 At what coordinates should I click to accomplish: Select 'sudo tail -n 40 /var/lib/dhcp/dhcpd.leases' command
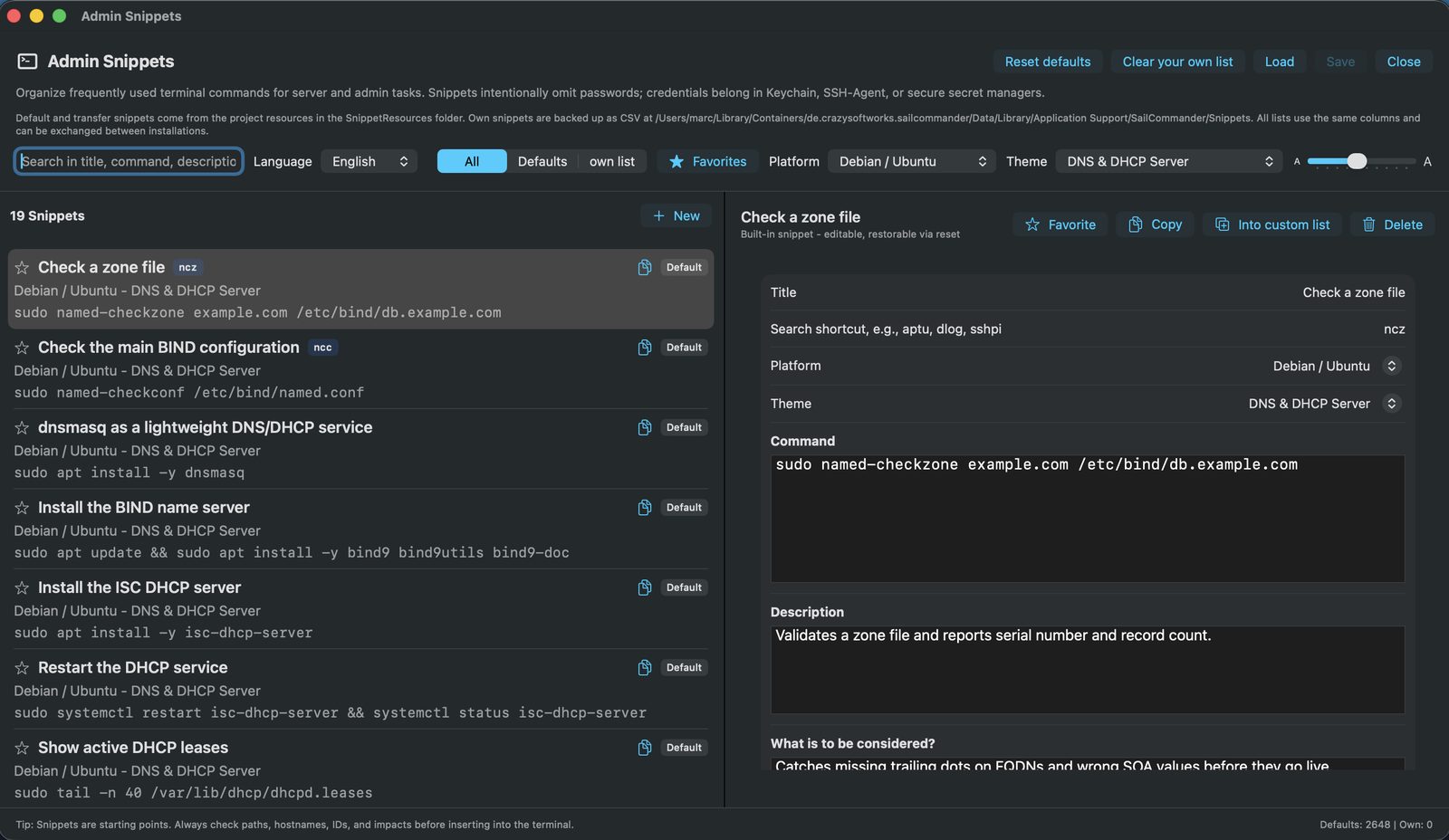click(193, 793)
